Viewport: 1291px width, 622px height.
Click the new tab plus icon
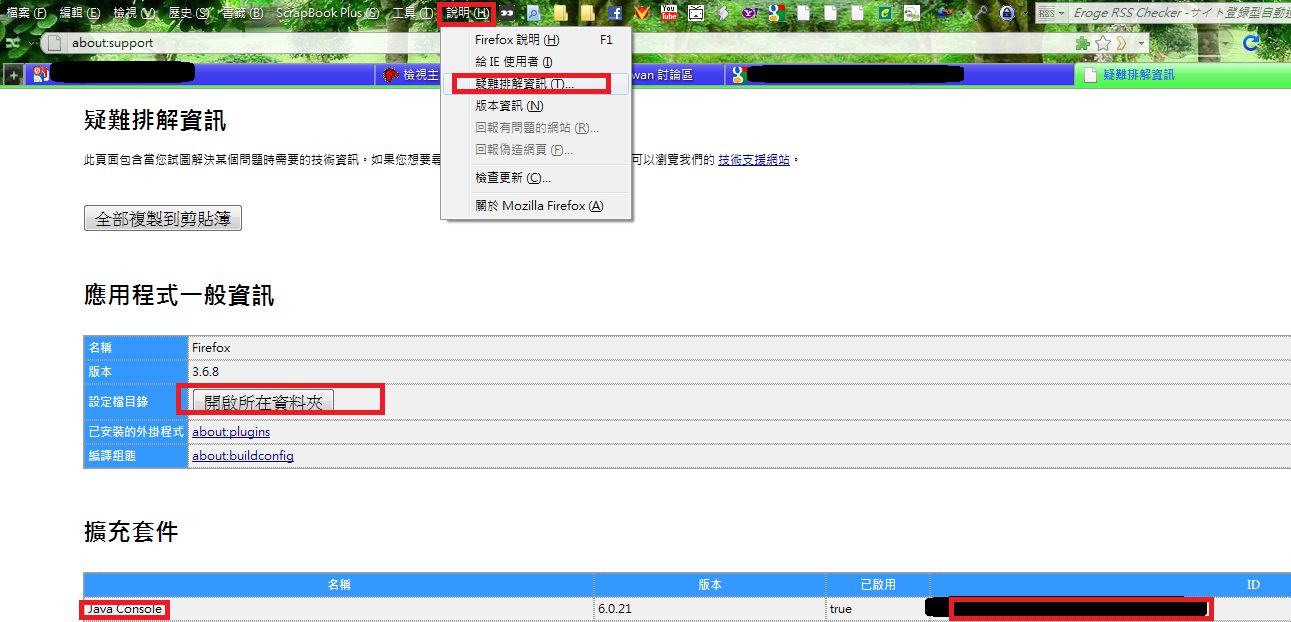pyautogui.click(x=13, y=75)
